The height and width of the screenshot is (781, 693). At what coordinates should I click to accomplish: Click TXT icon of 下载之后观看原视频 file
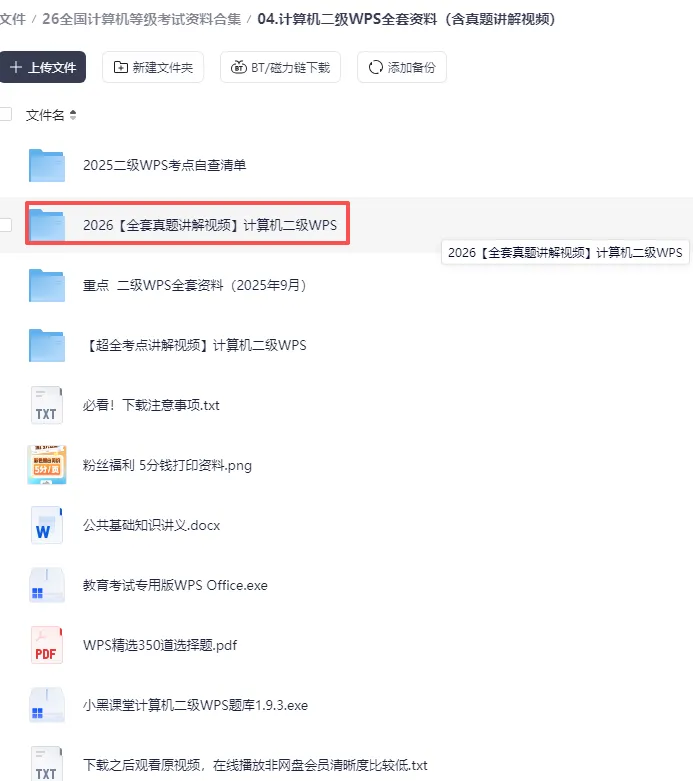click(x=47, y=764)
